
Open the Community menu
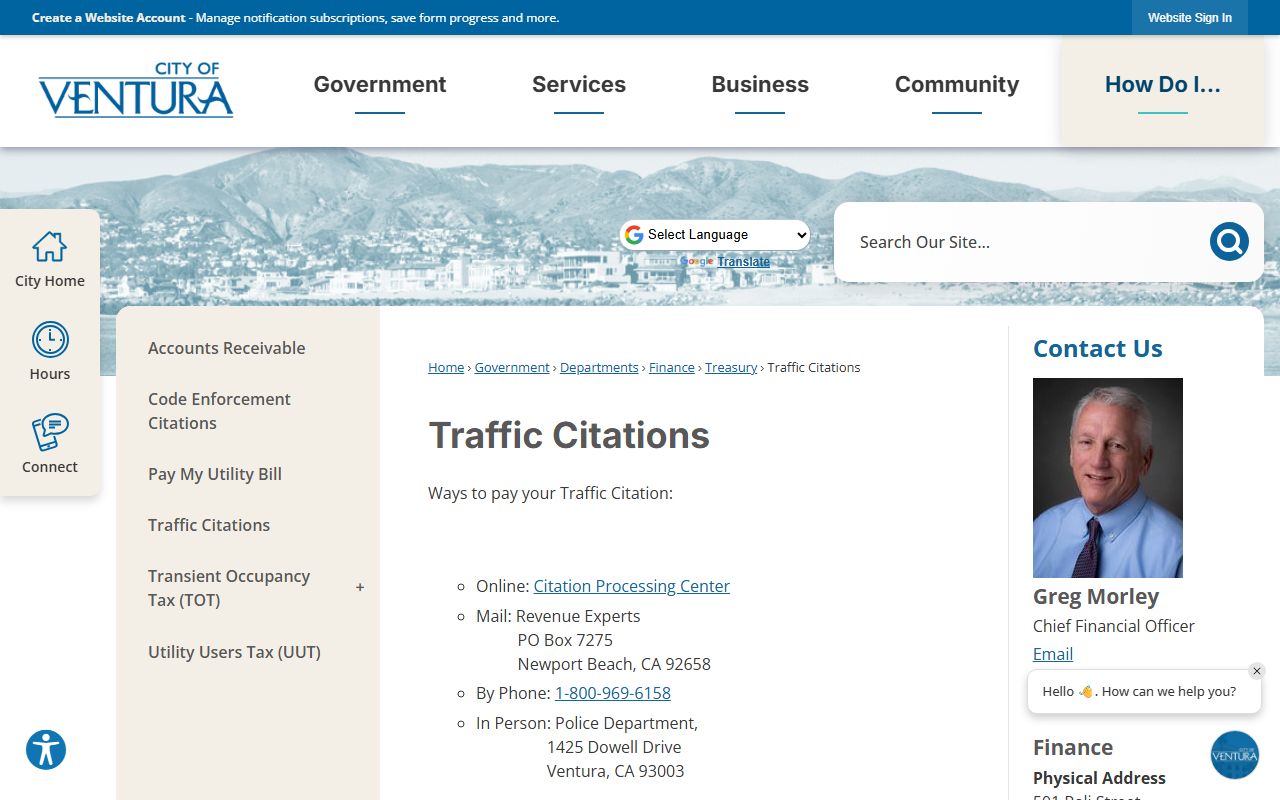pyautogui.click(x=957, y=85)
